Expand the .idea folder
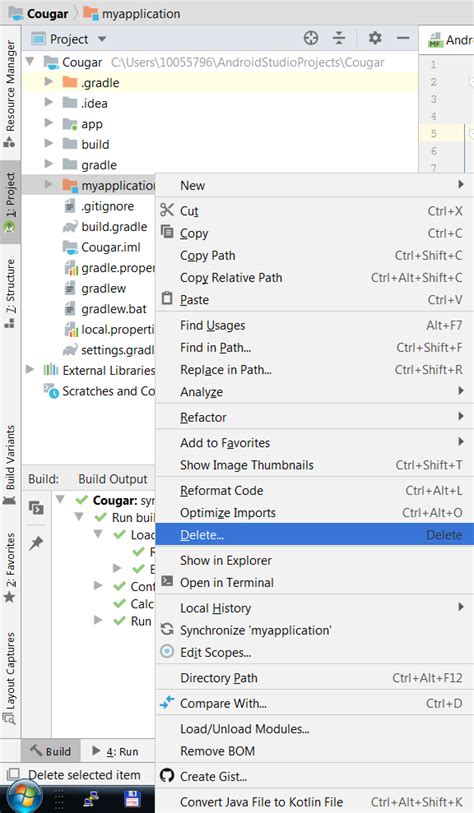 click(48, 103)
